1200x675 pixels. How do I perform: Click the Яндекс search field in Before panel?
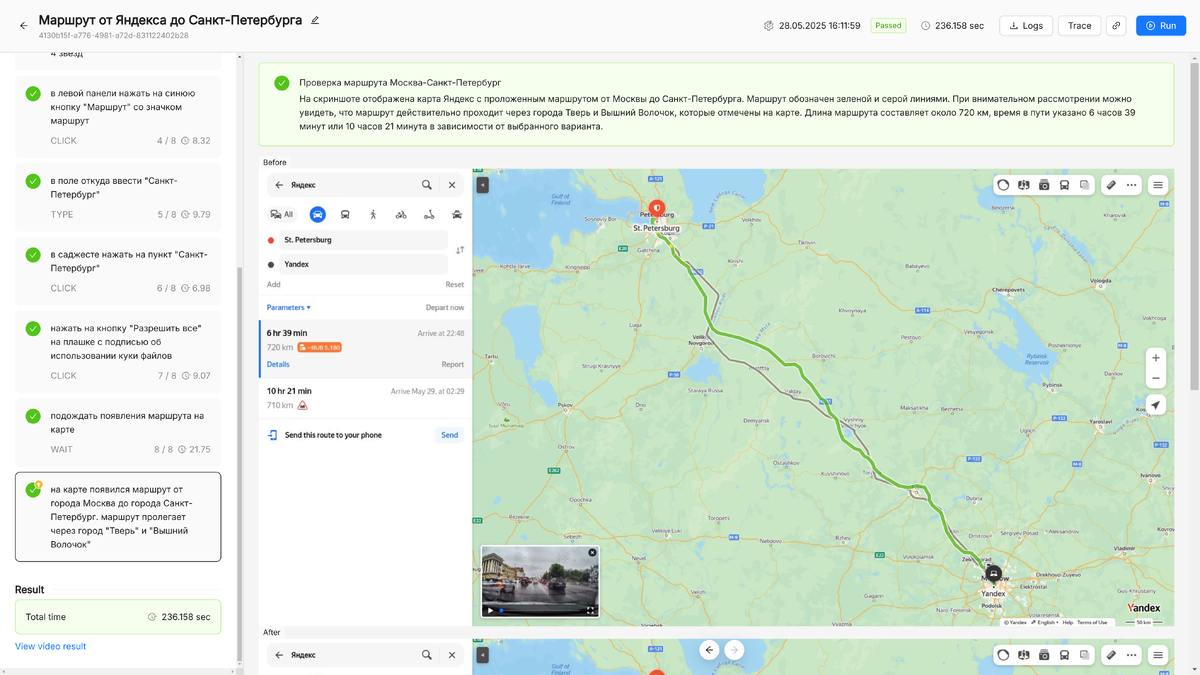pos(350,185)
